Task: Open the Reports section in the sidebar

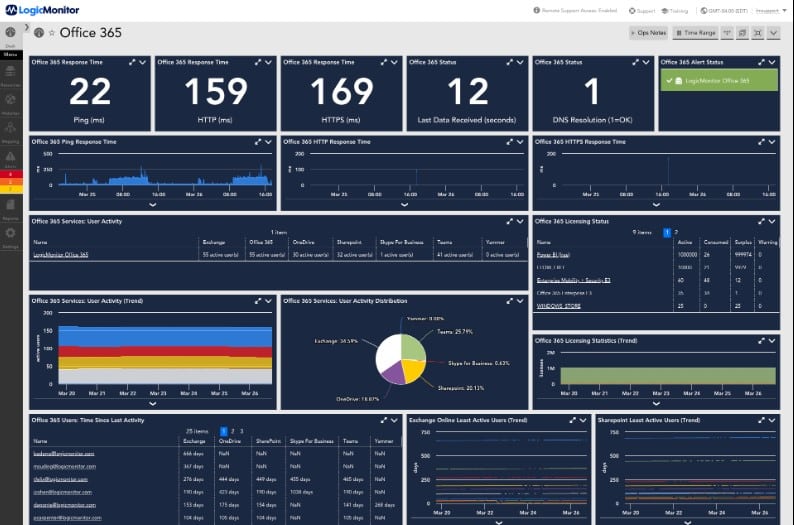Action: coord(11,209)
